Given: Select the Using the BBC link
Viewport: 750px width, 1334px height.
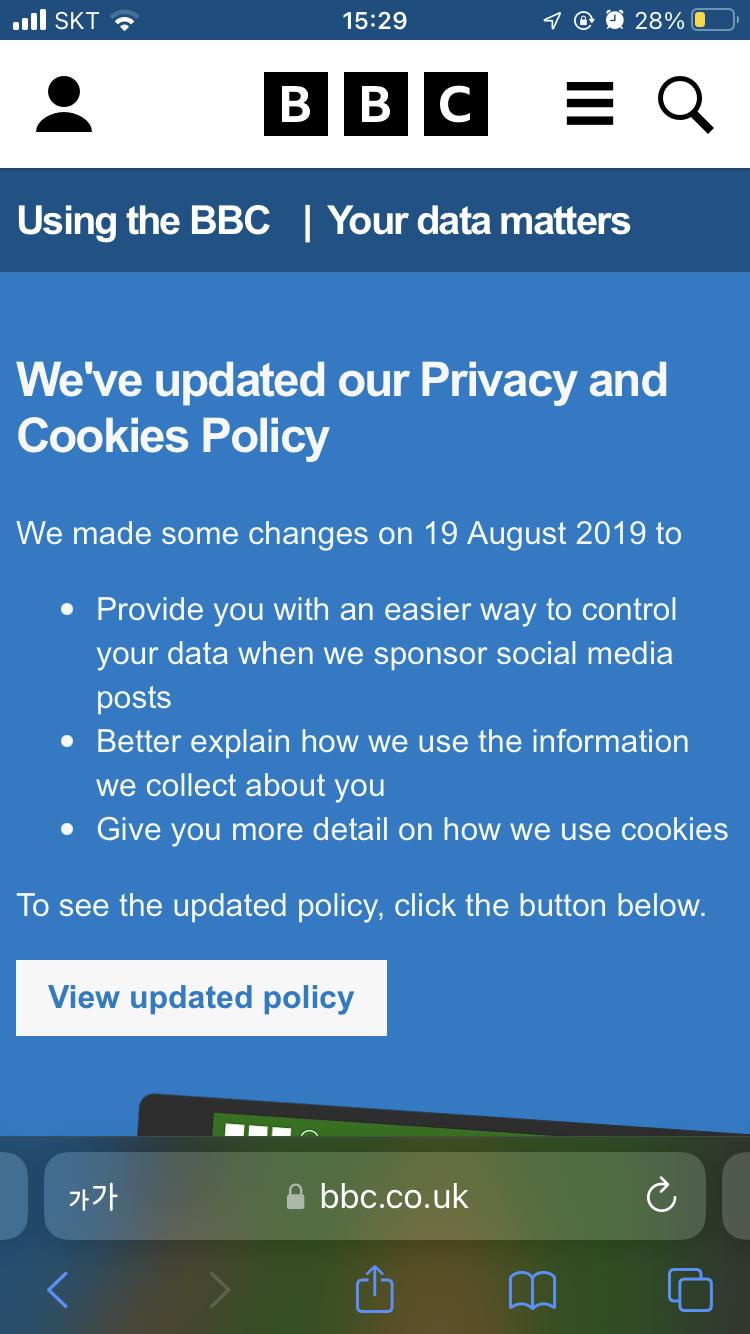Looking at the screenshot, I should (x=144, y=220).
